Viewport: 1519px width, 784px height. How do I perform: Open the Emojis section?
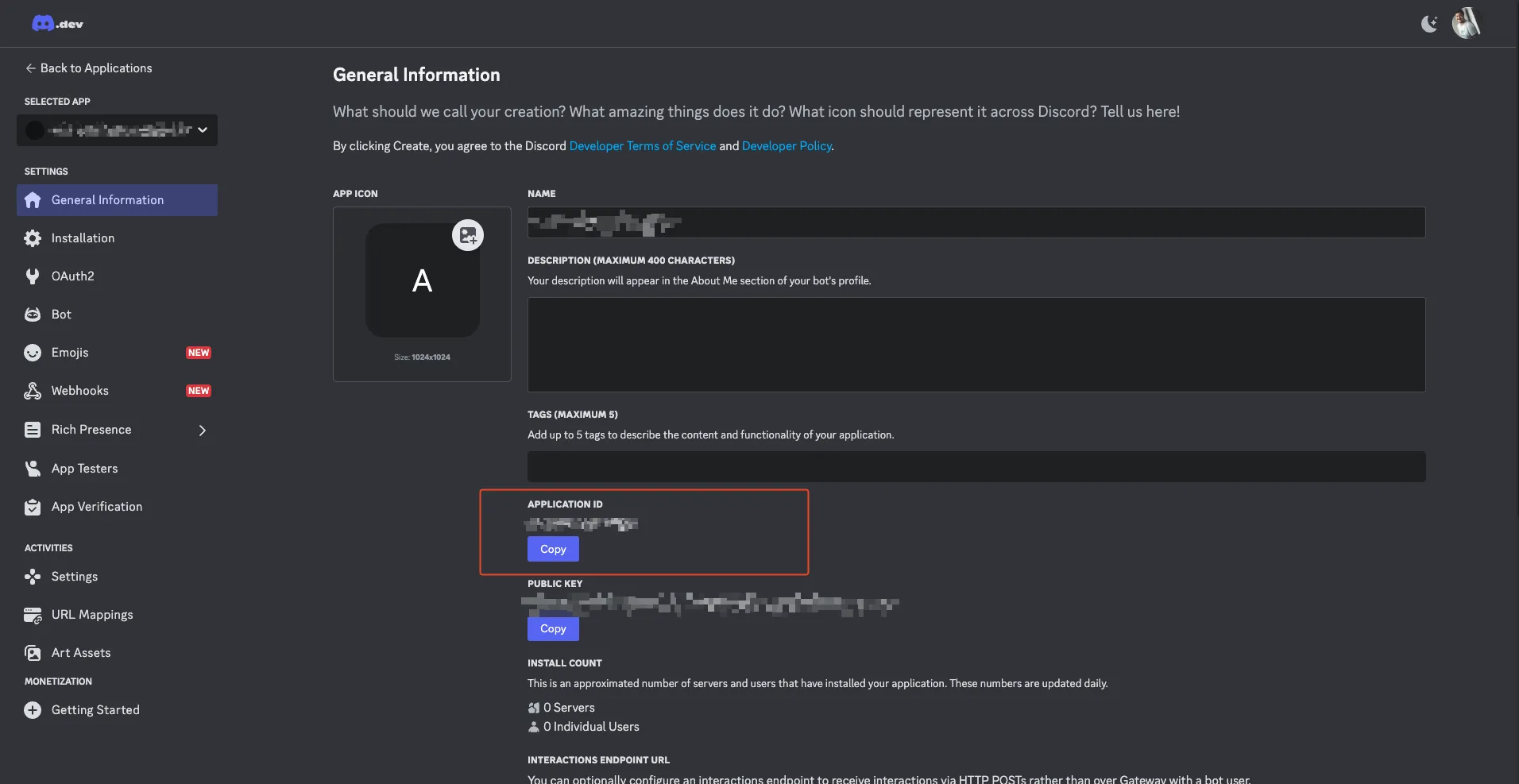(70, 353)
